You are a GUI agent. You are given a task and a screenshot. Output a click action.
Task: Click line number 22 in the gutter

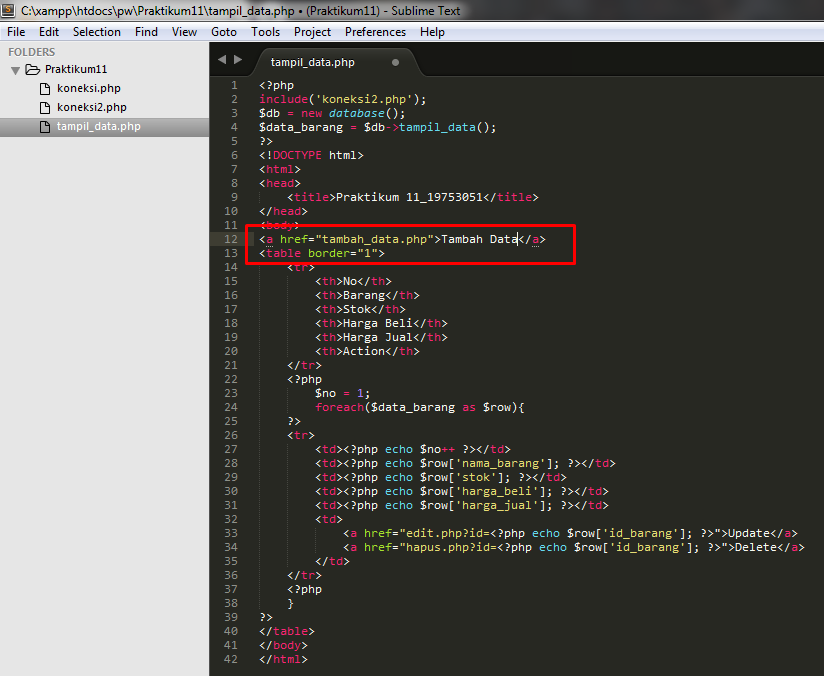pyautogui.click(x=231, y=379)
